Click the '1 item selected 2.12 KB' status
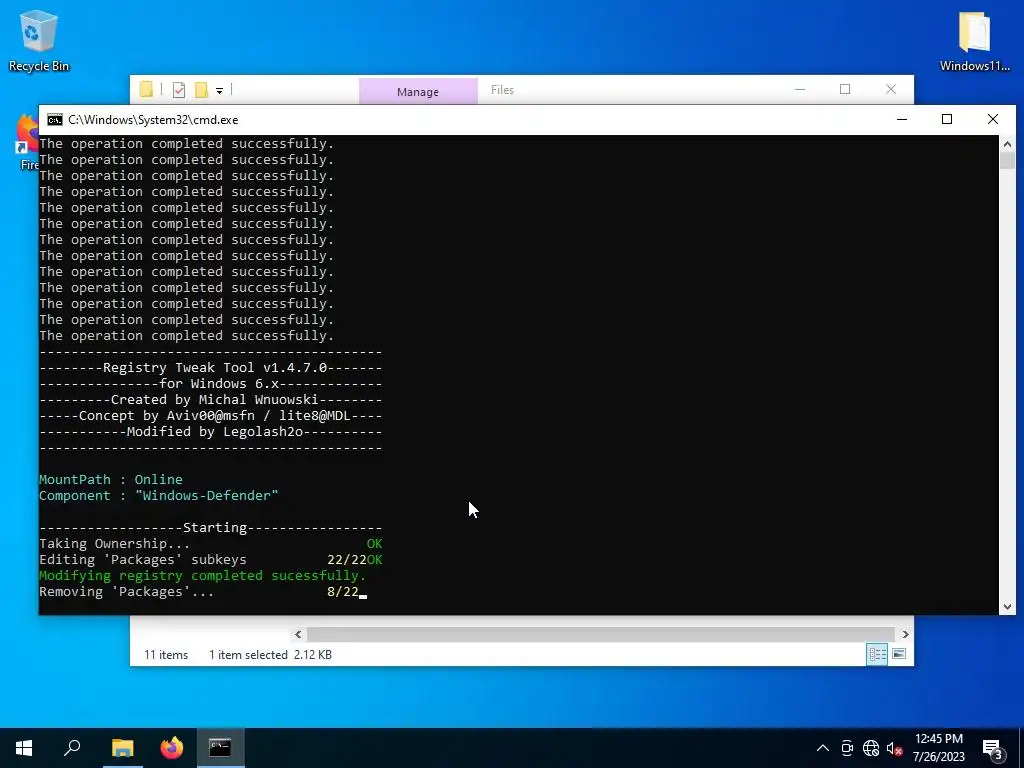1024x768 pixels. tap(270, 654)
